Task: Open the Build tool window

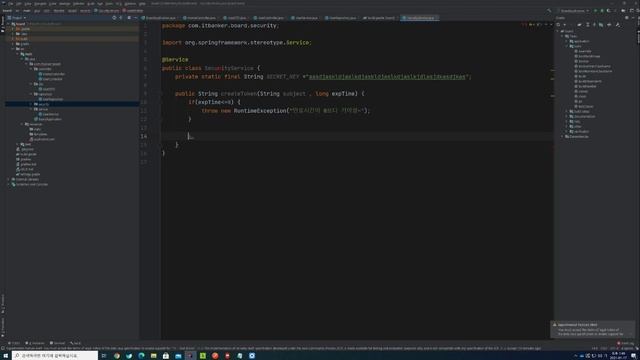Action: coord(76,343)
